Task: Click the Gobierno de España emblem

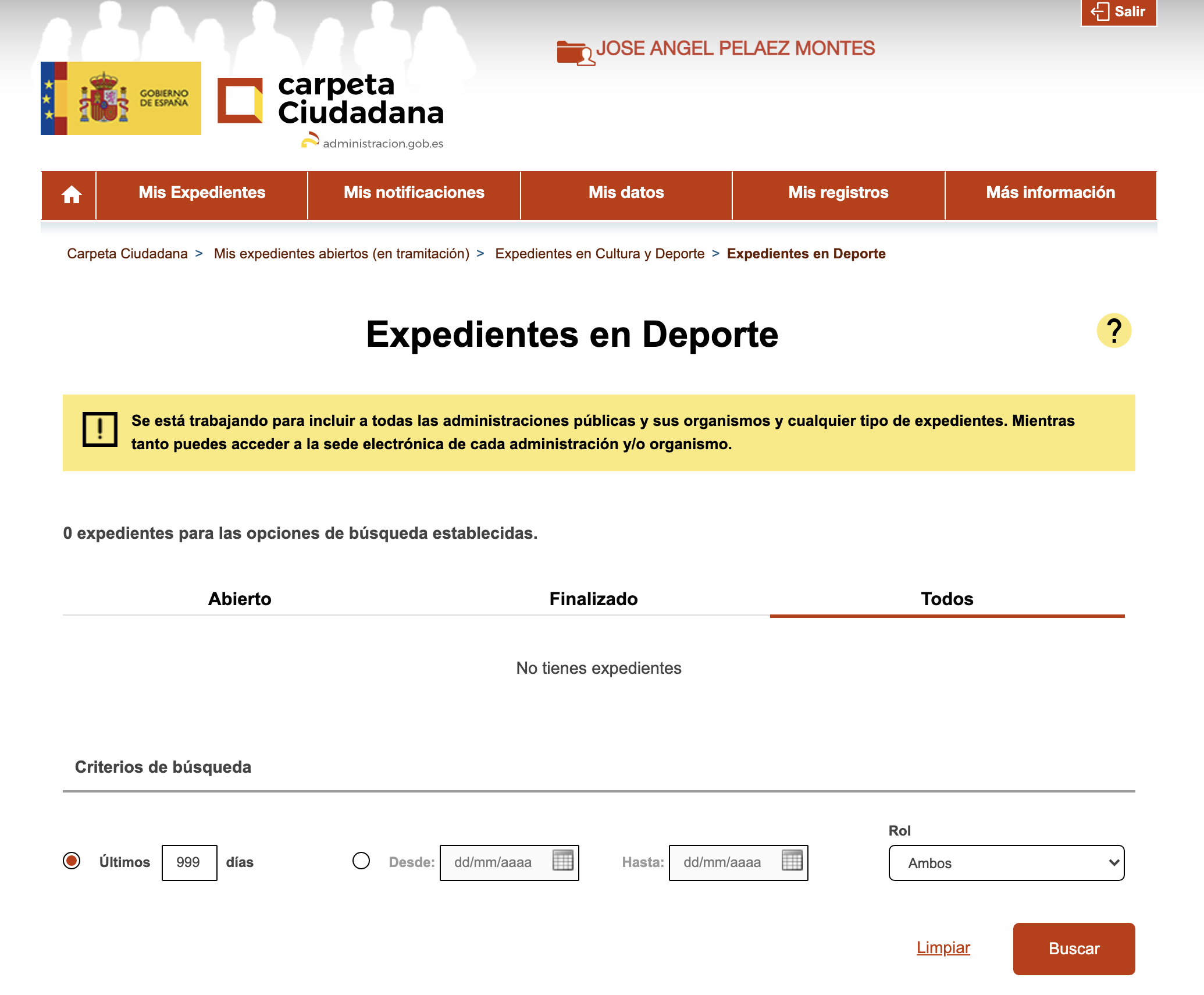Action: 121,98
